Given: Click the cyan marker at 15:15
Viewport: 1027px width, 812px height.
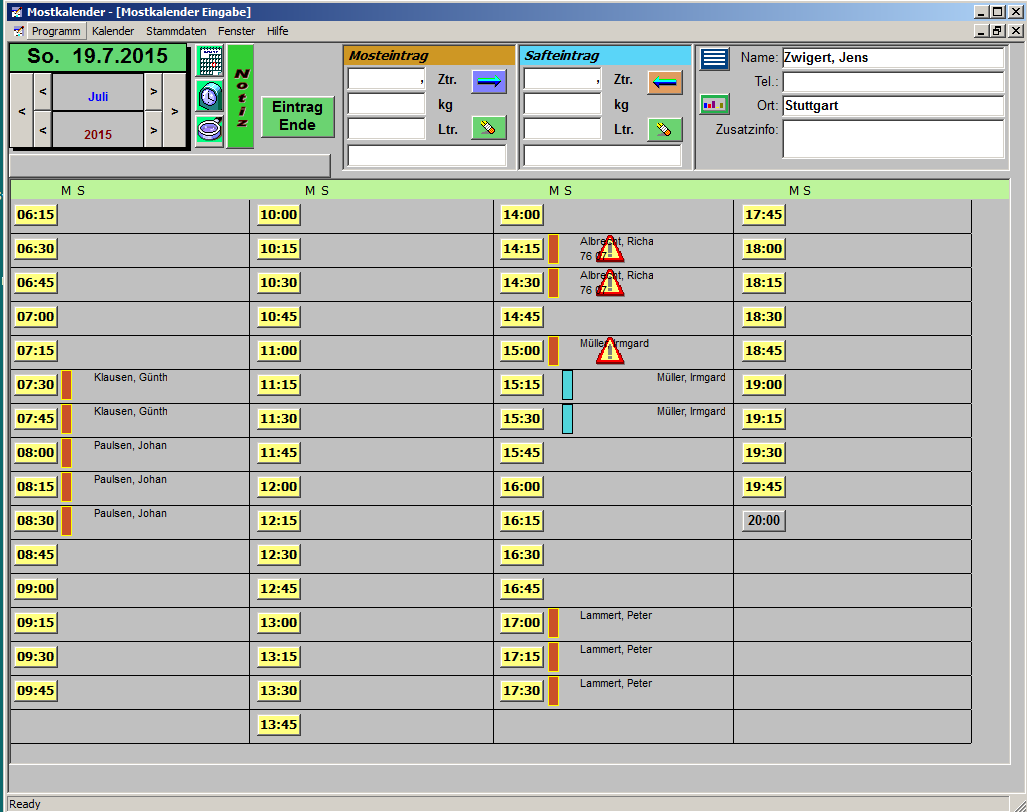Looking at the screenshot, I should tap(567, 385).
